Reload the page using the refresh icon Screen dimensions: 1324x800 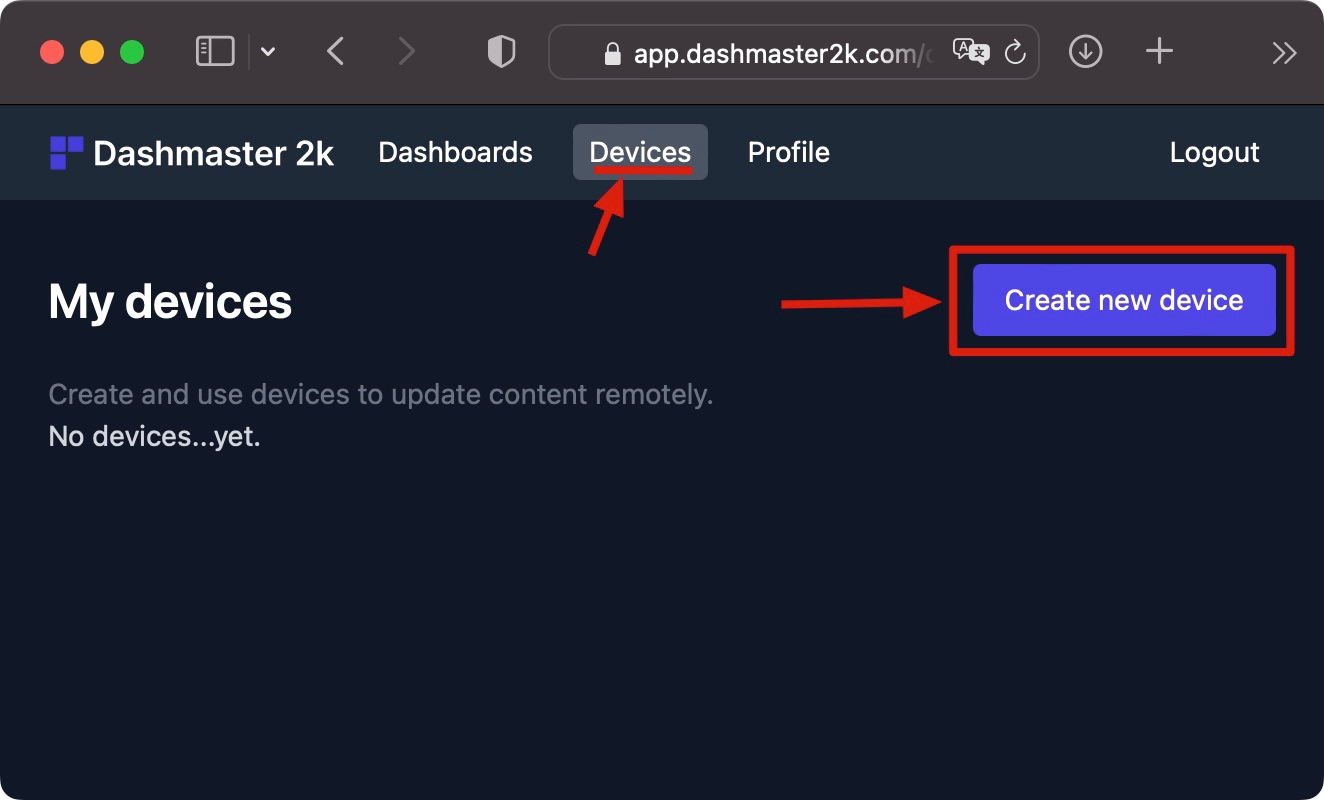tap(1015, 53)
